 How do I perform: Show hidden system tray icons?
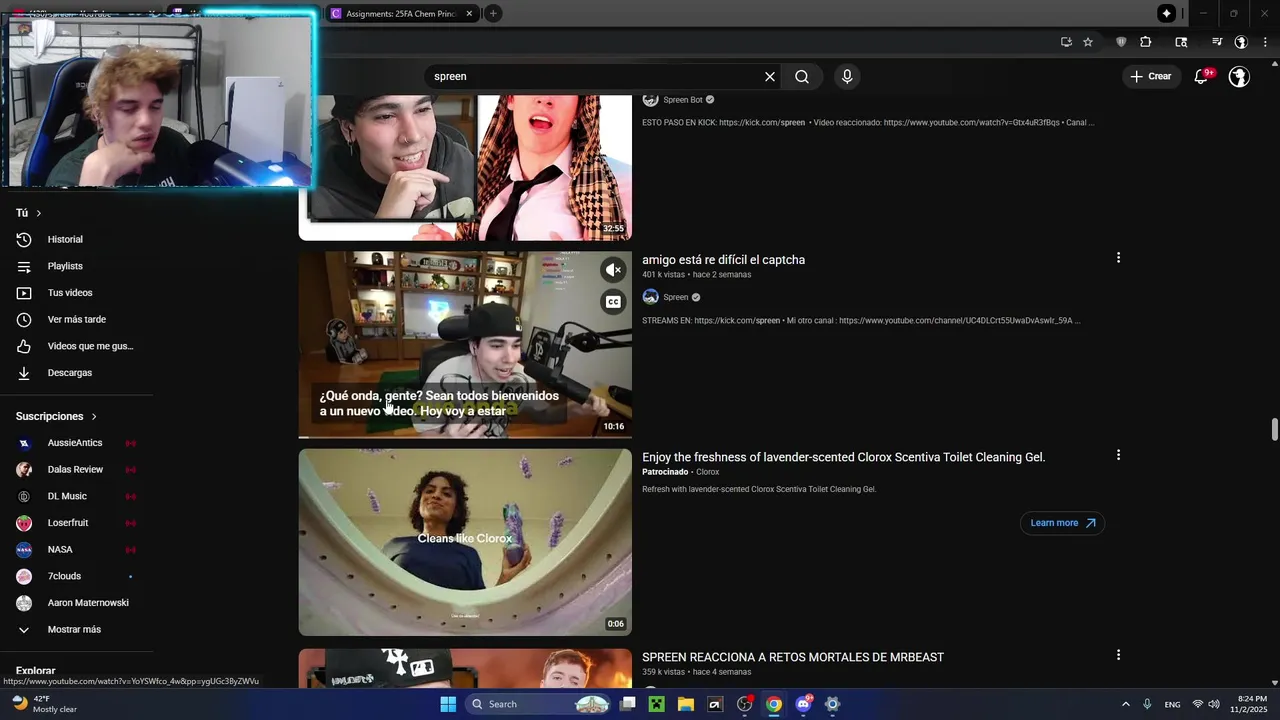pyautogui.click(x=1125, y=704)
